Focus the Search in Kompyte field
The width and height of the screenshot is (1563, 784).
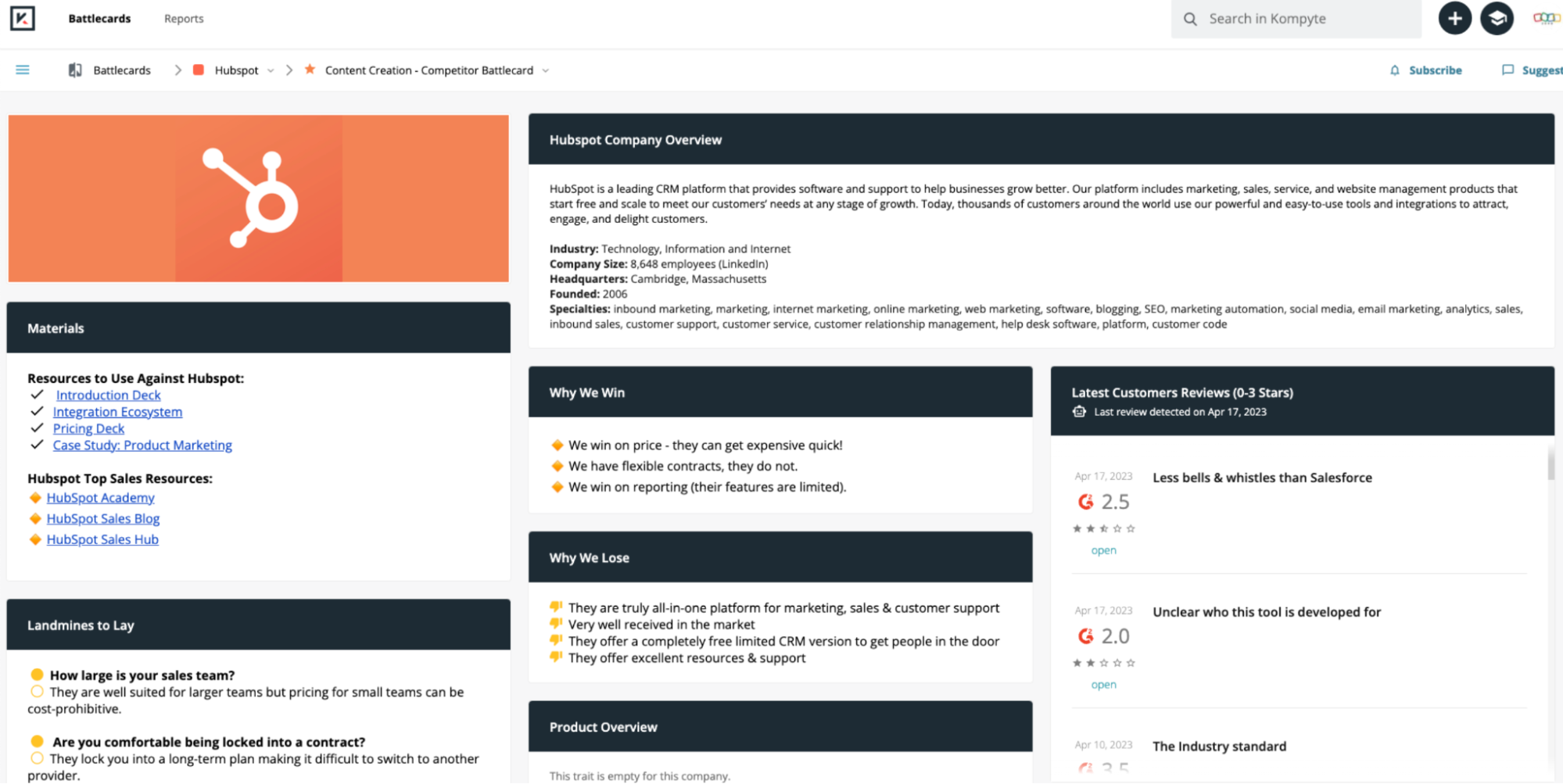pos(1296,19)
